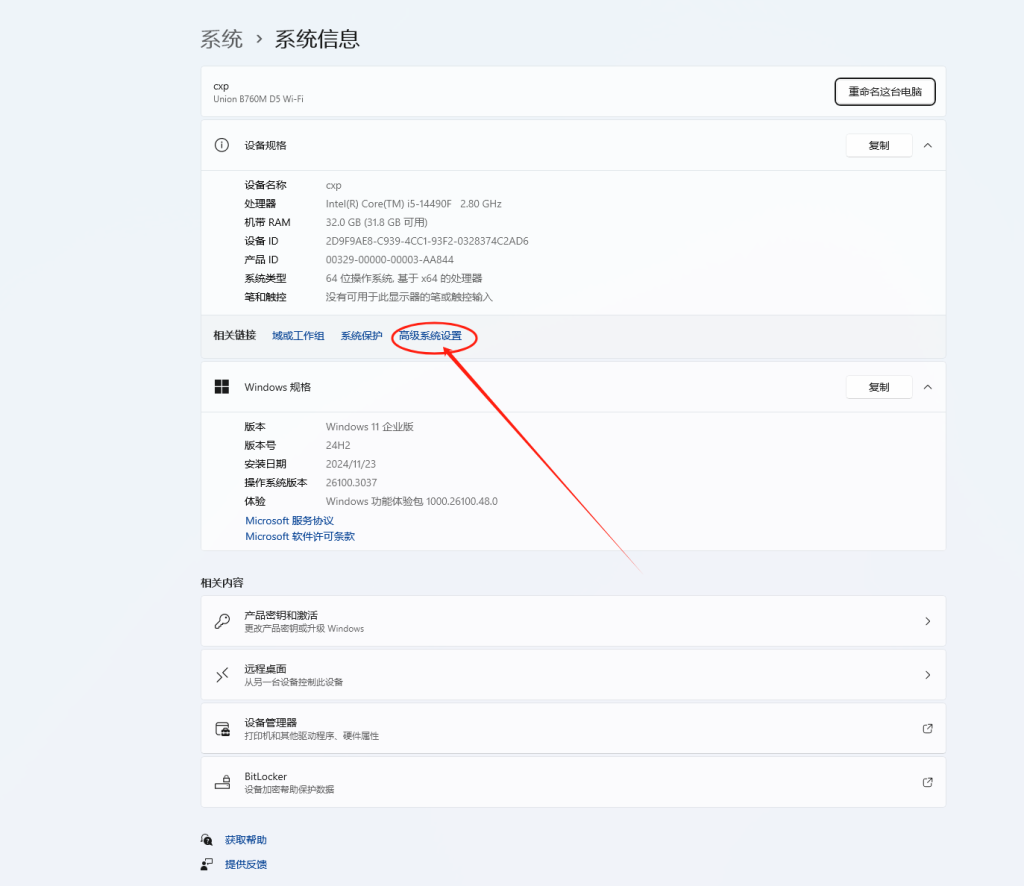Copy Windows specs with Windows 规格 复制 button

pyautogui.click(x=878, y=387)
